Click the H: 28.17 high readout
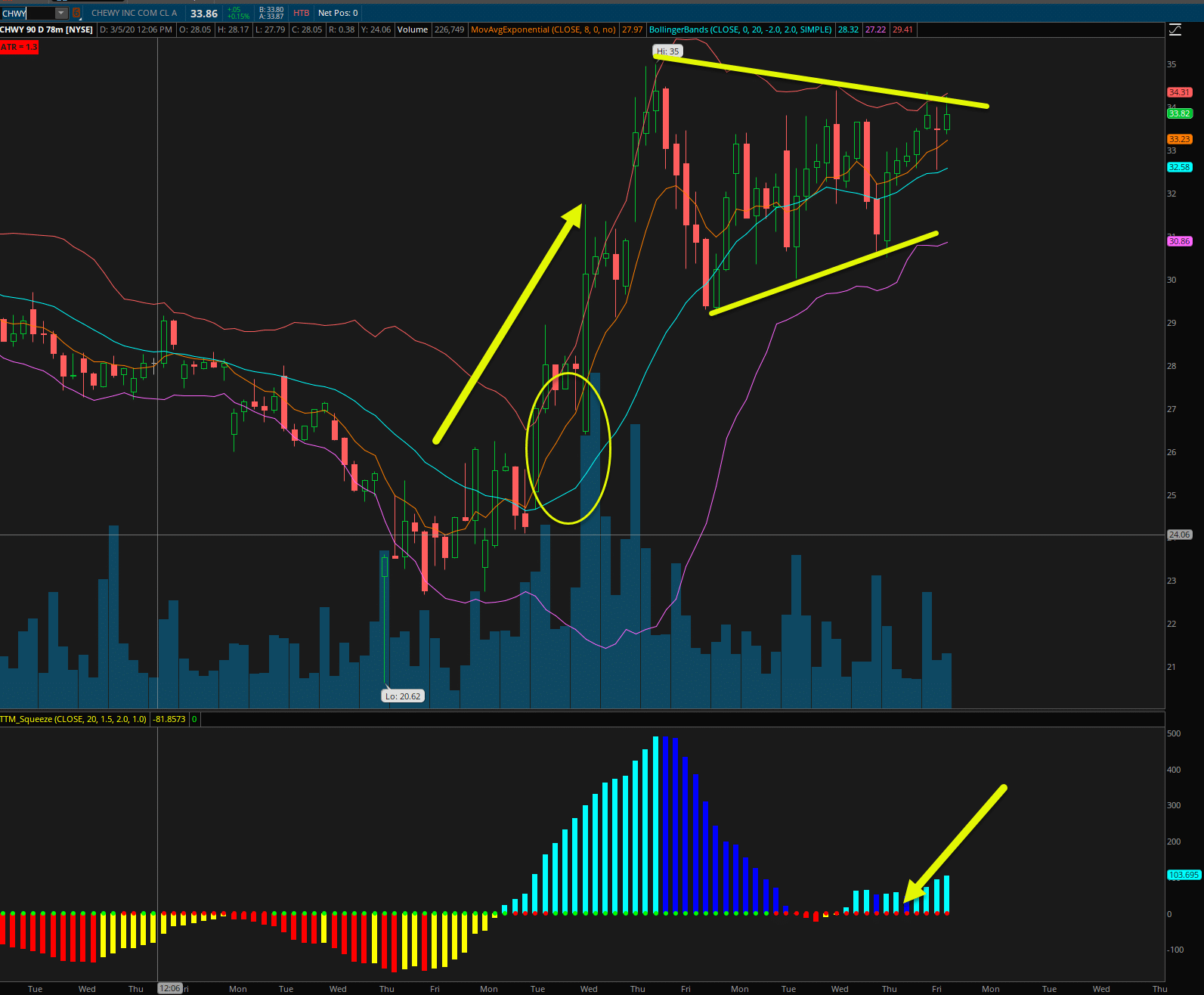This screenshot has width=1204, height=995. pyautogui.click(x=233, y=29)
